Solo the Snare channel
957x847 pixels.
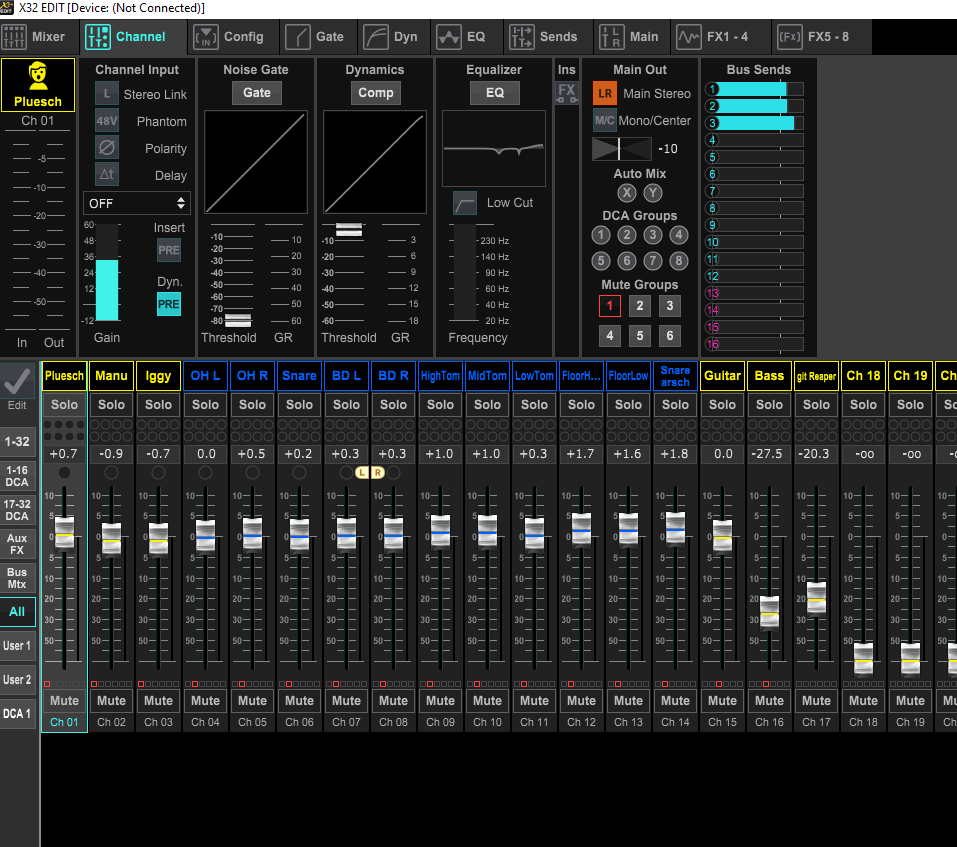pos(299,405)
